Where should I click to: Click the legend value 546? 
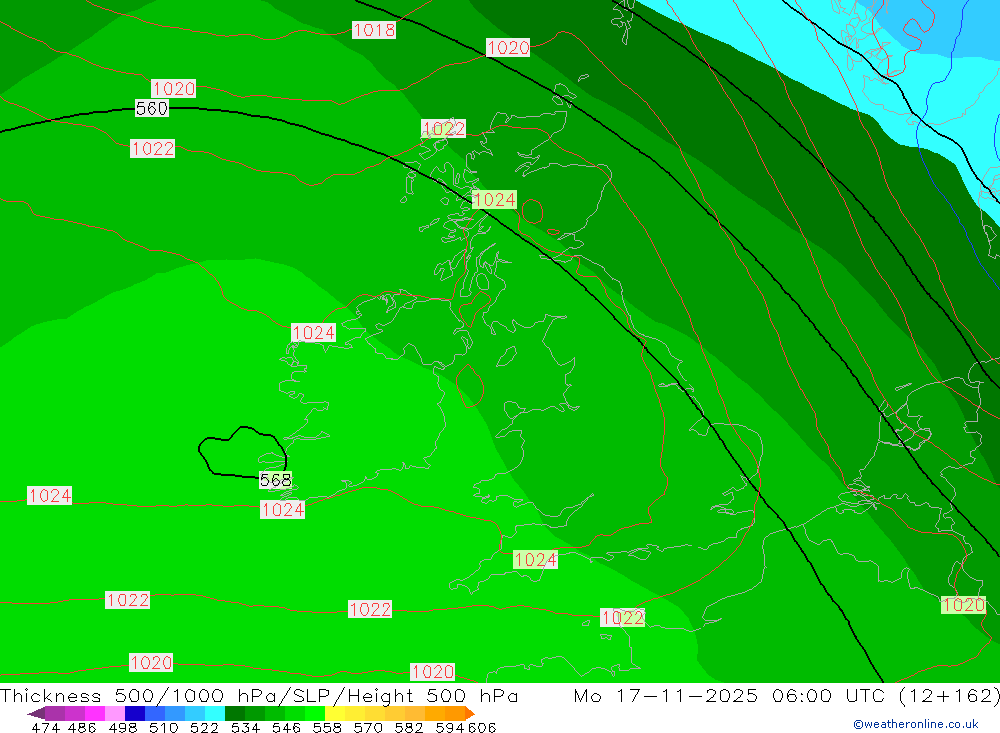coord(286,727)
